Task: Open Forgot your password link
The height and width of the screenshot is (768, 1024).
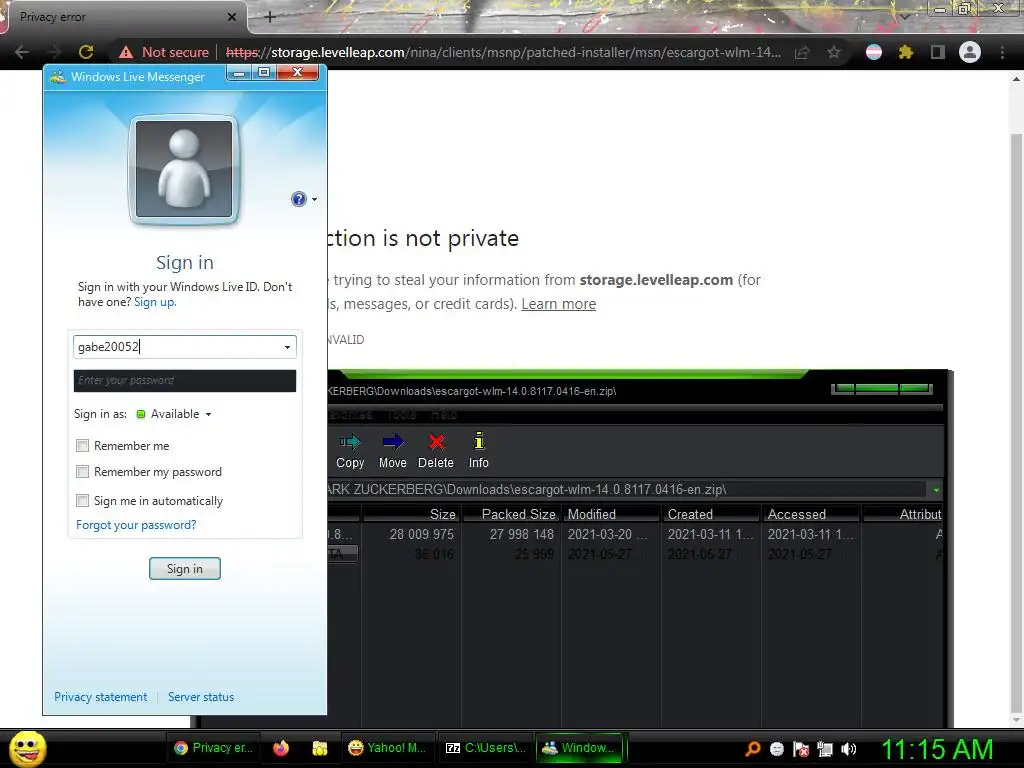Action: pyautogui.click(x=136, y=525)
